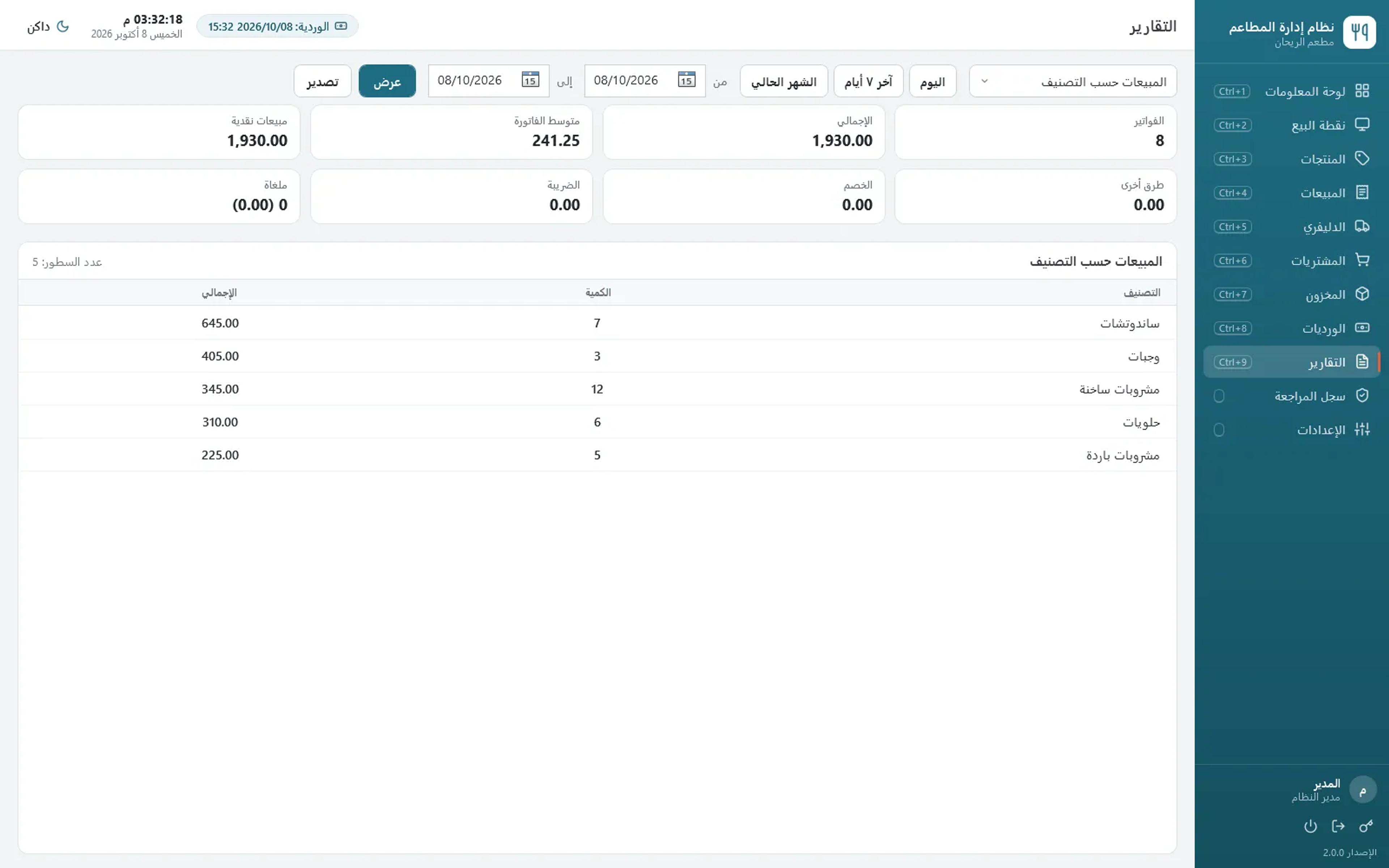Click the key icon near user profile
Image resolution: width=1389 pixels, height=868 pixels.
point(1366,826)
